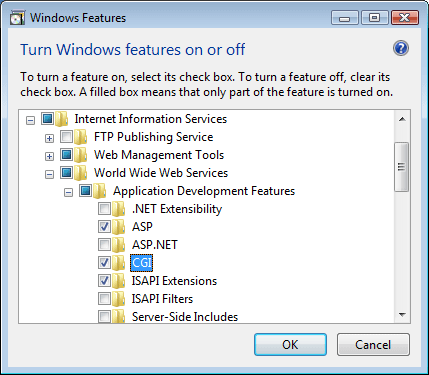Click the Windows Features title bar icon
429x375 pixels.
pos(17,18)
